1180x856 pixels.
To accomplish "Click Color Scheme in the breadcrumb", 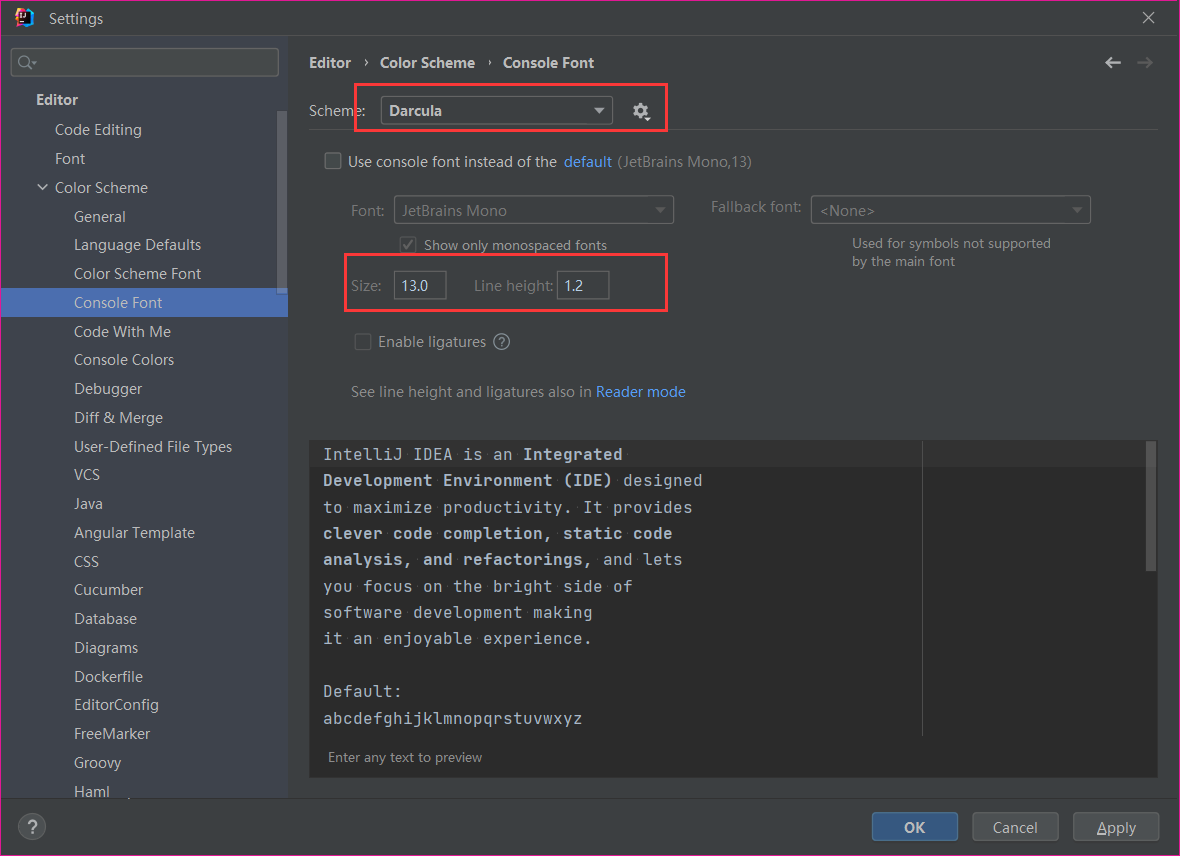I will [x=427, y=62].
